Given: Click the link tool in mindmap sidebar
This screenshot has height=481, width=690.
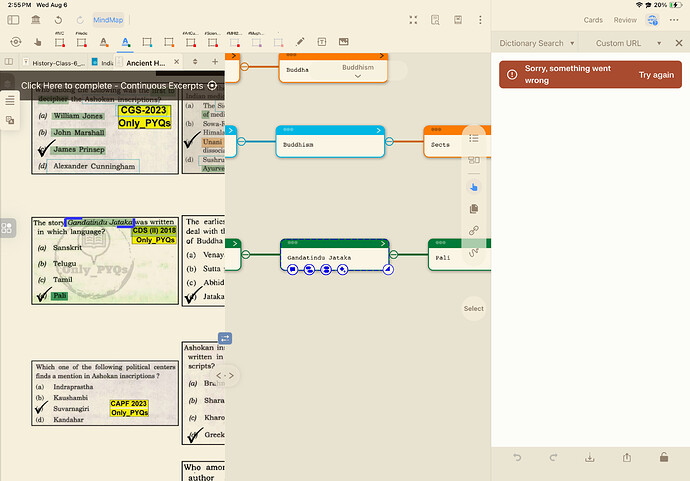Looking at the screenshot, I should pos(474,230).
